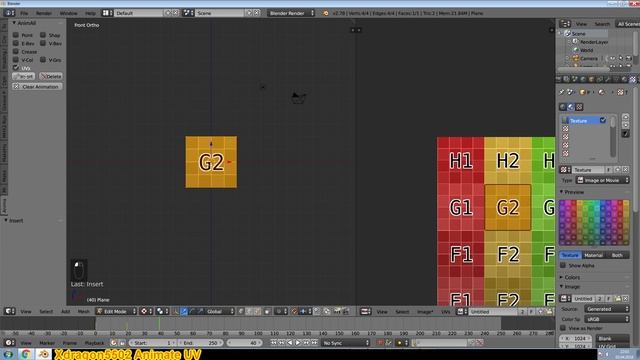Uncheck the UVs checkbox in AnimAll
Viewport: 640px width, 360px height.
[16, 68]
